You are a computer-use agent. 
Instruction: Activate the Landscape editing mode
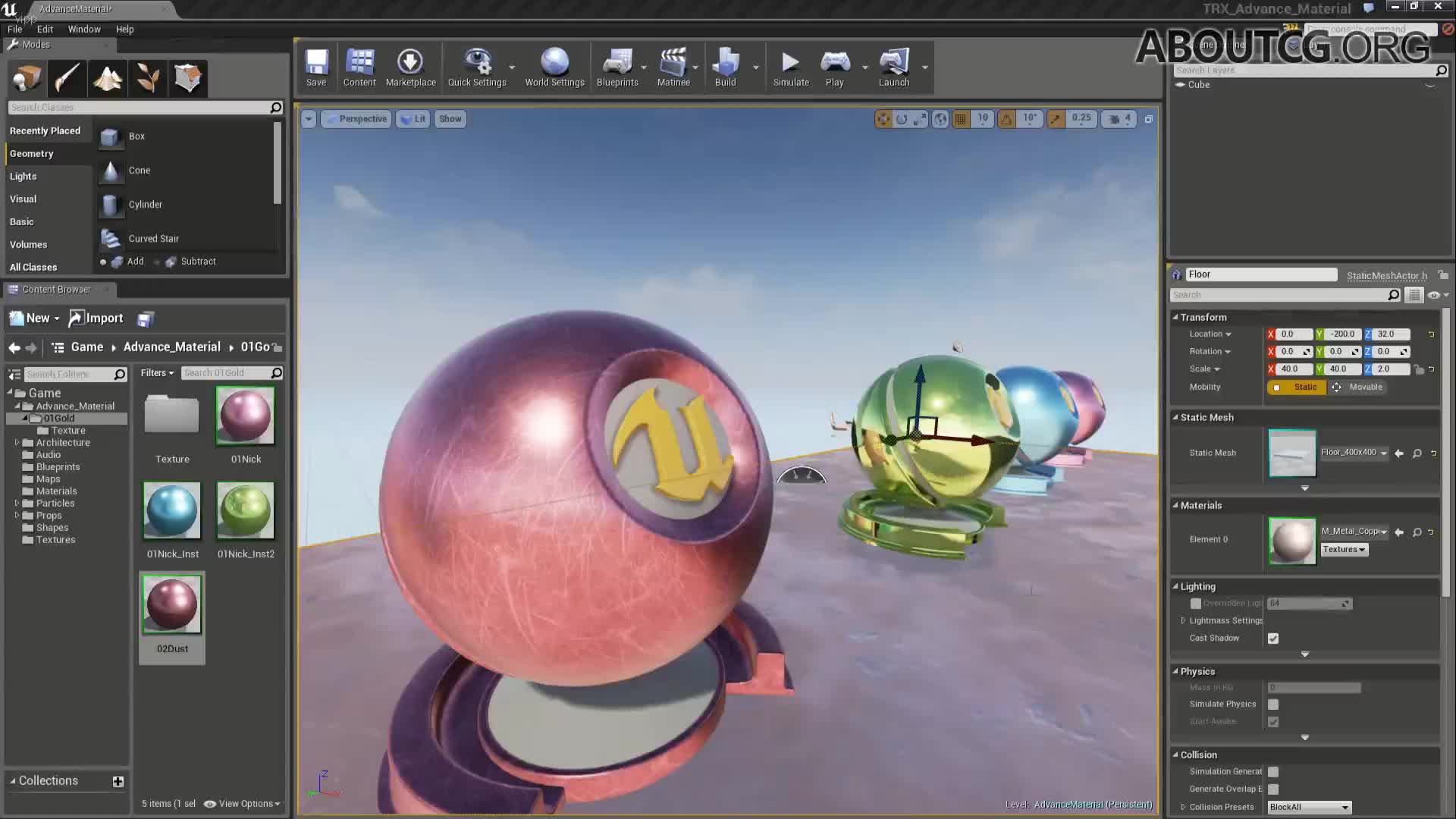pyautogui.click(x=108, y=78)
